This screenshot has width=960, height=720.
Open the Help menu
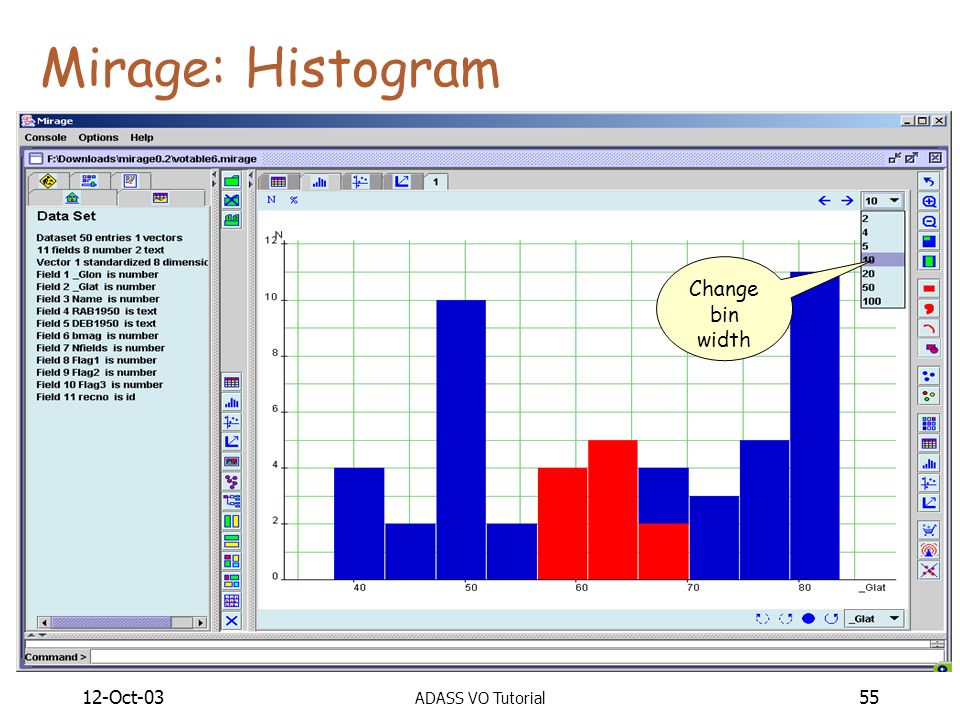click(x=141, y=137)
